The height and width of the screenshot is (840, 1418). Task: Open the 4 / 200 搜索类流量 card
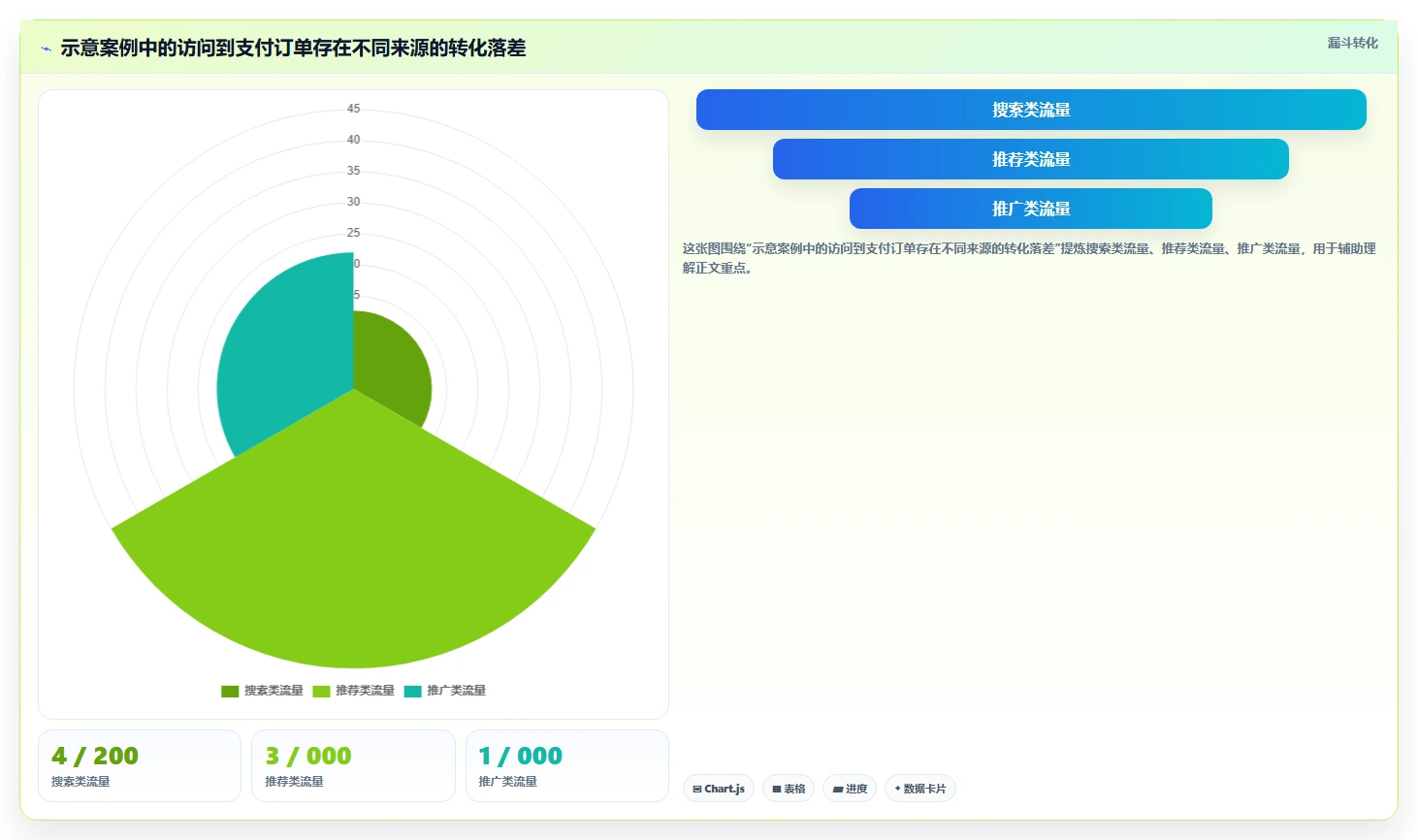[140, 766]
